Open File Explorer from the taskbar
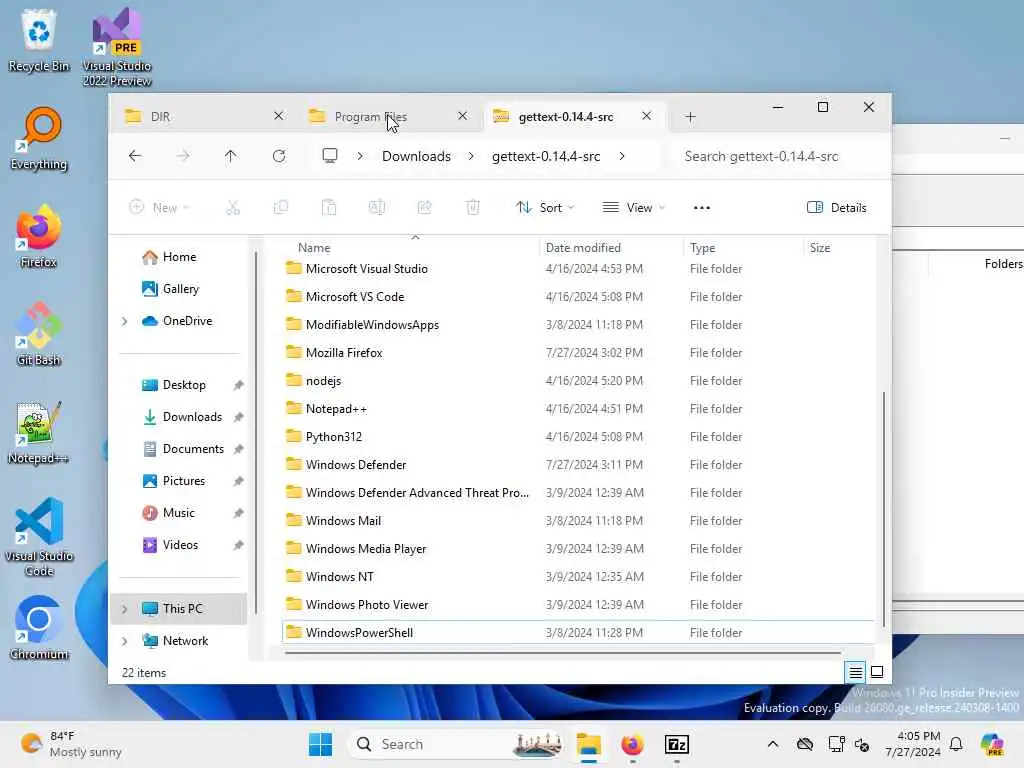 [x=588, y=744]
